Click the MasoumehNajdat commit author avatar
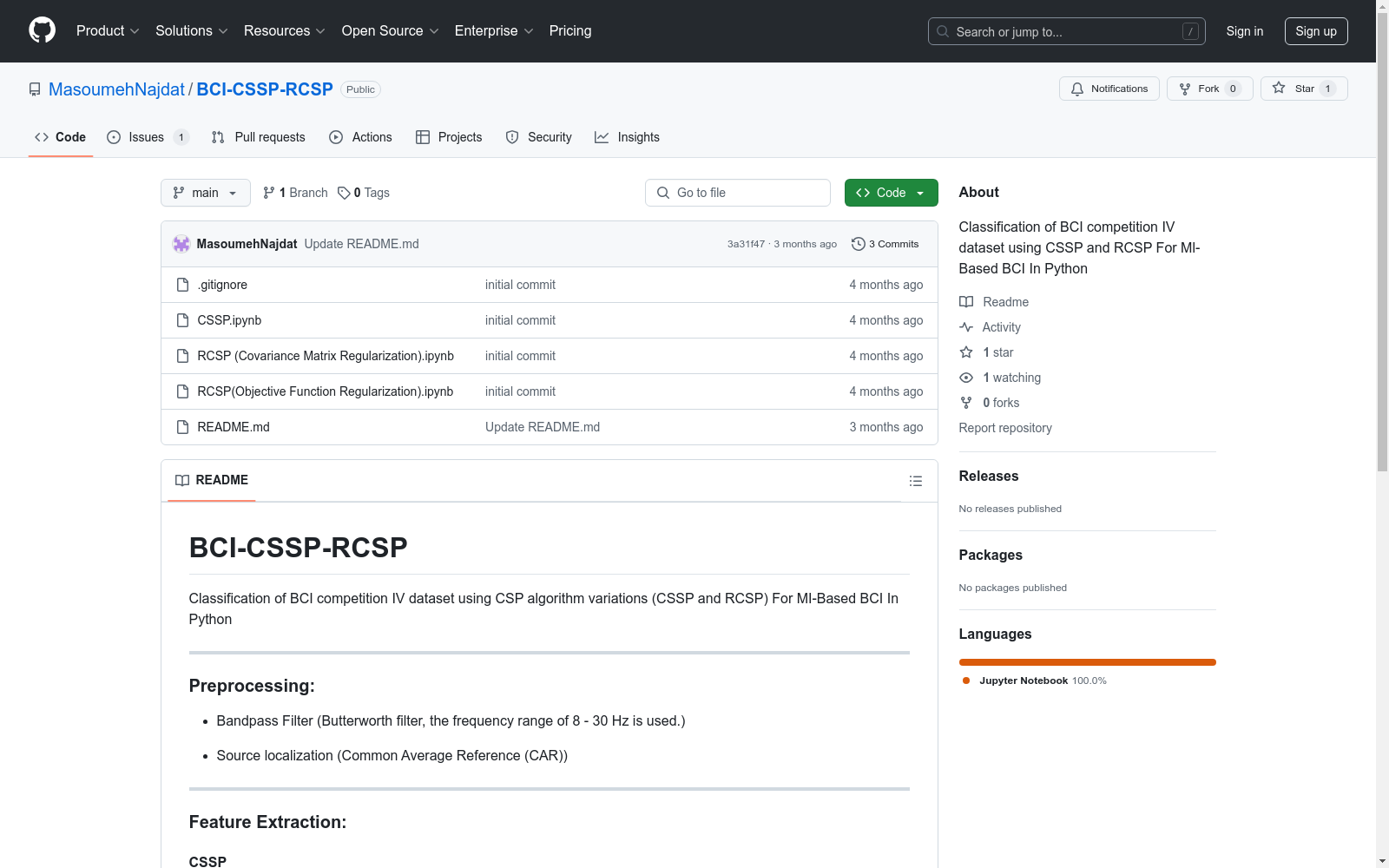Image resolution: width=1389 pixels, height=868 pixels. click(181, 244)
